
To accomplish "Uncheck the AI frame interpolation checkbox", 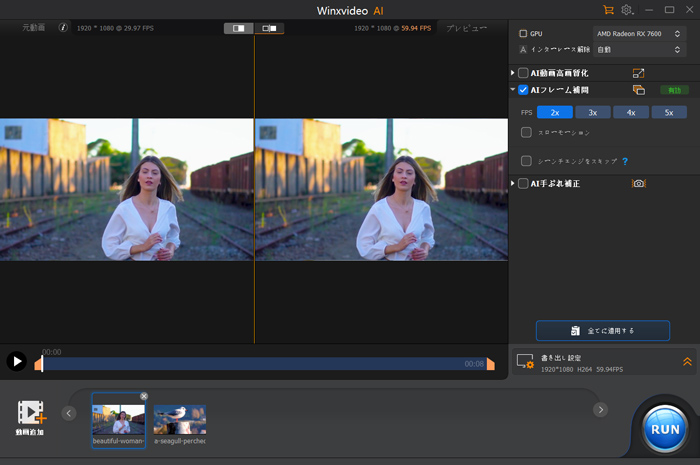I will tap(523, 90).
